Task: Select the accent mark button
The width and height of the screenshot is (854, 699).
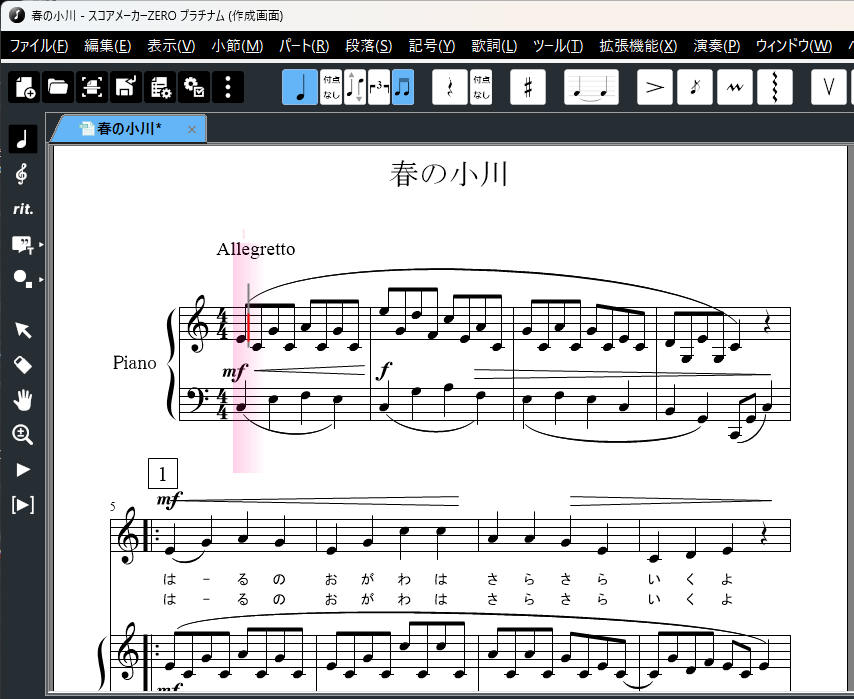Action: tap(655, 87)
